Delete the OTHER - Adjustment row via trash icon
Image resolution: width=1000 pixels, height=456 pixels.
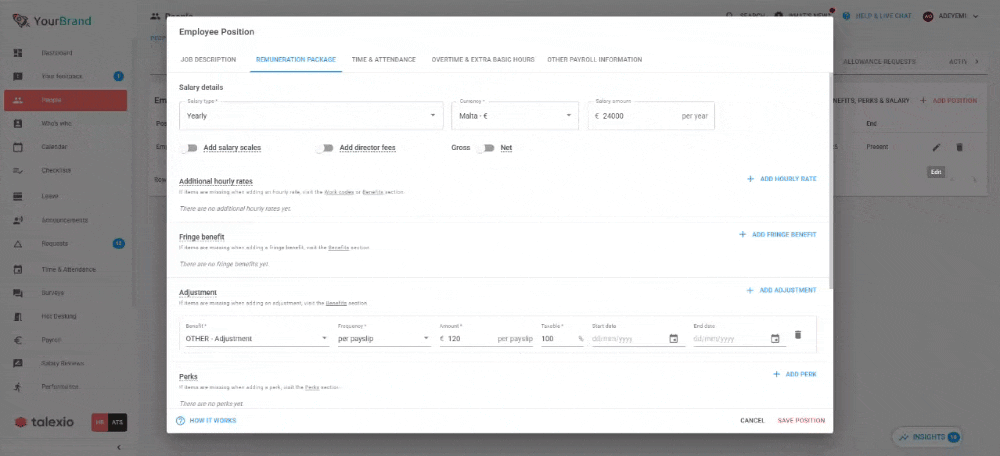(x=797, y=335)
